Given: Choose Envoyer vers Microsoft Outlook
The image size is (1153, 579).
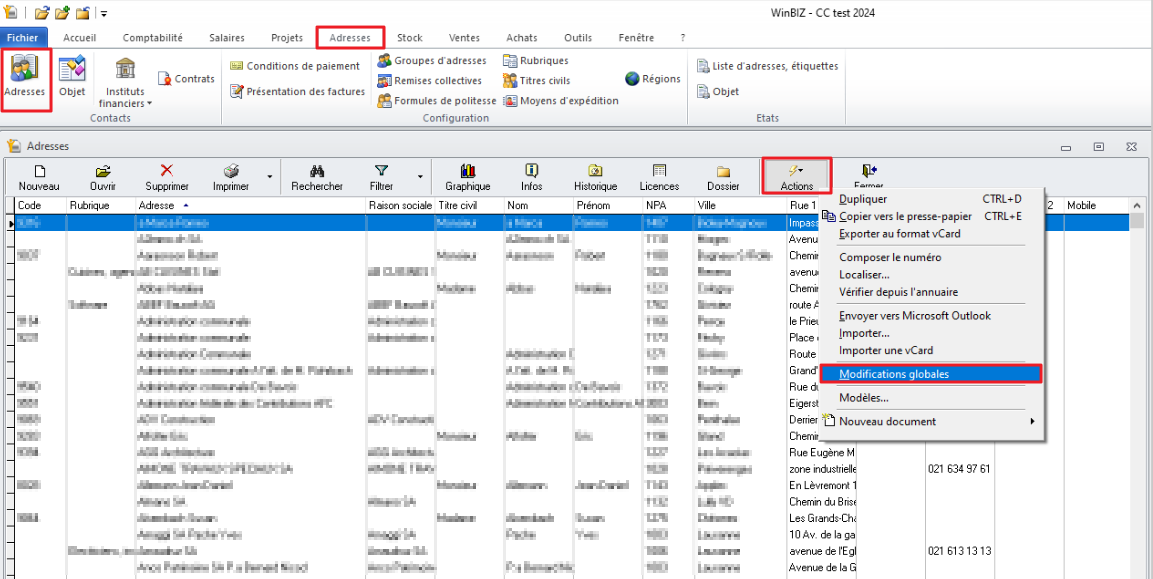Looking at the screenshot, I should pyautogui.click(x=932, y=316).
